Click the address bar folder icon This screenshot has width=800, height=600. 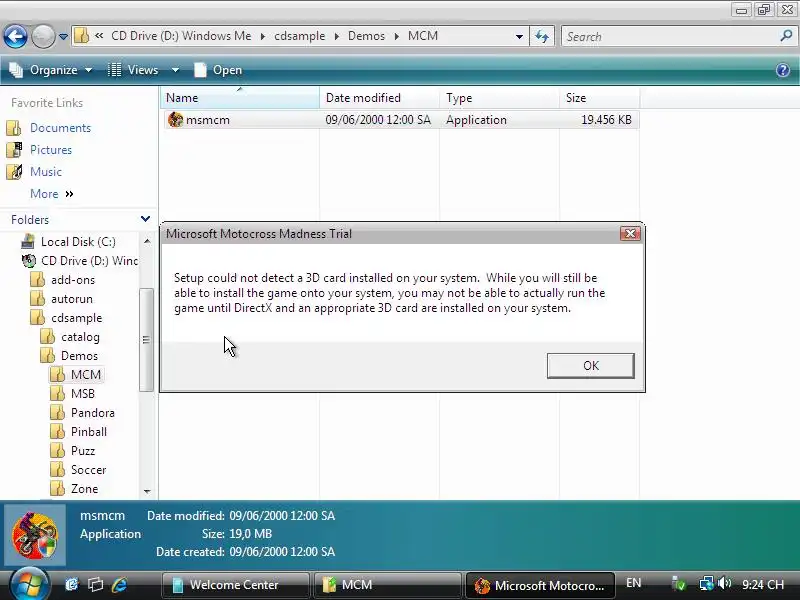82,36
